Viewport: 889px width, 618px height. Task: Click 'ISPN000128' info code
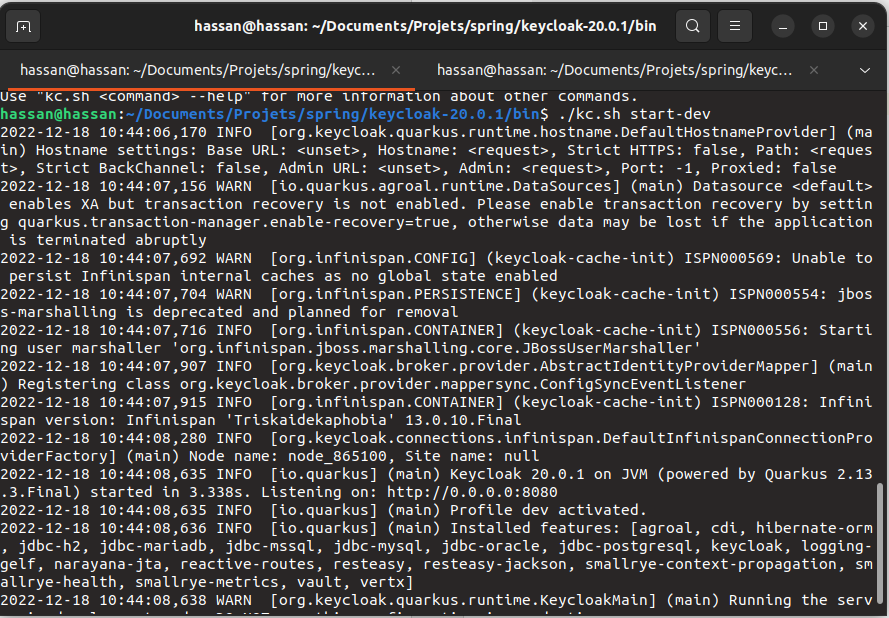(755, 402)
